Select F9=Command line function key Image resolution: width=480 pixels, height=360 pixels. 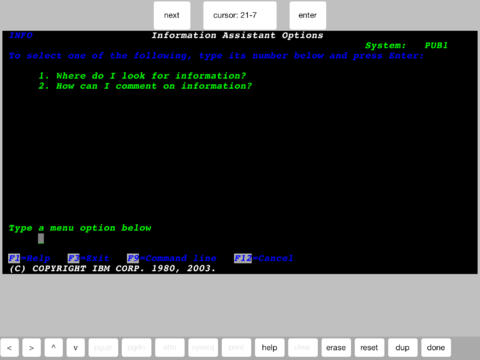(x=172, y=258)
